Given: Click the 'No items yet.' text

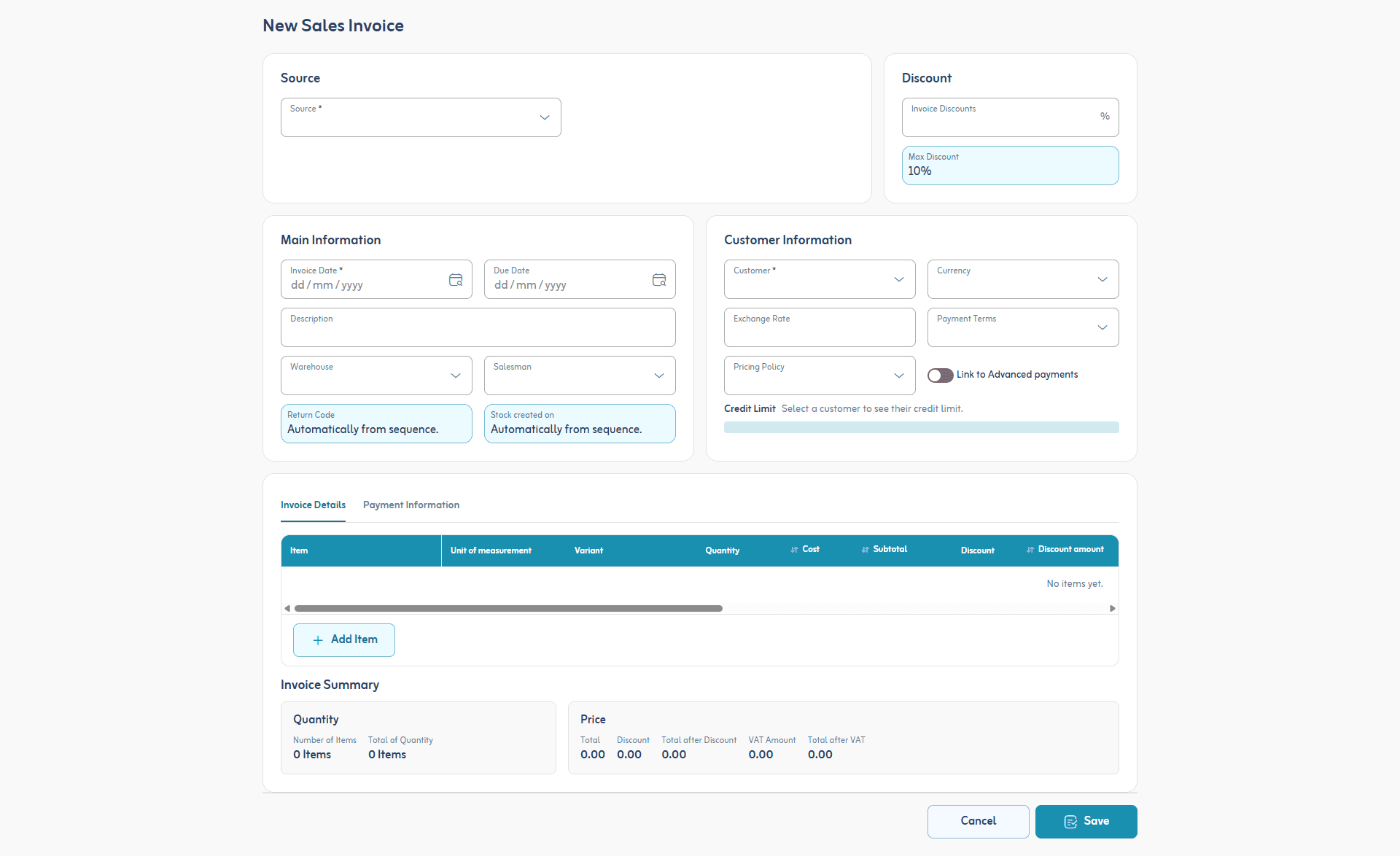Looking at the screenshot, I should pyautogui.click(x=1075, y=584).
